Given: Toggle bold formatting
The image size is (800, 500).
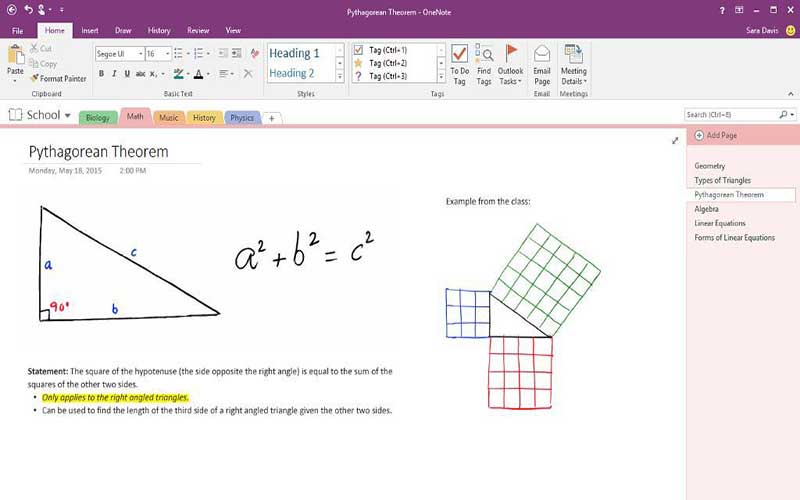Looking at the screenshot, I should coord(102,73).
